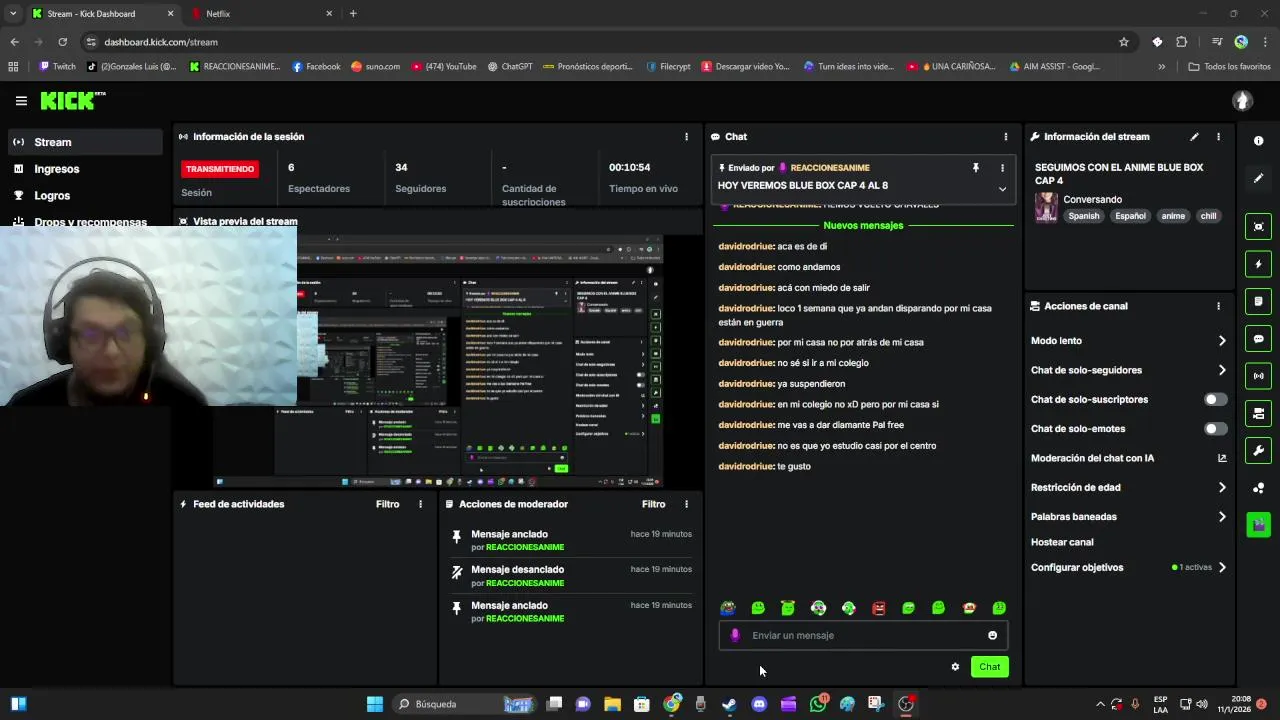Open the Windows Start button on taskbar

(374, 704)
